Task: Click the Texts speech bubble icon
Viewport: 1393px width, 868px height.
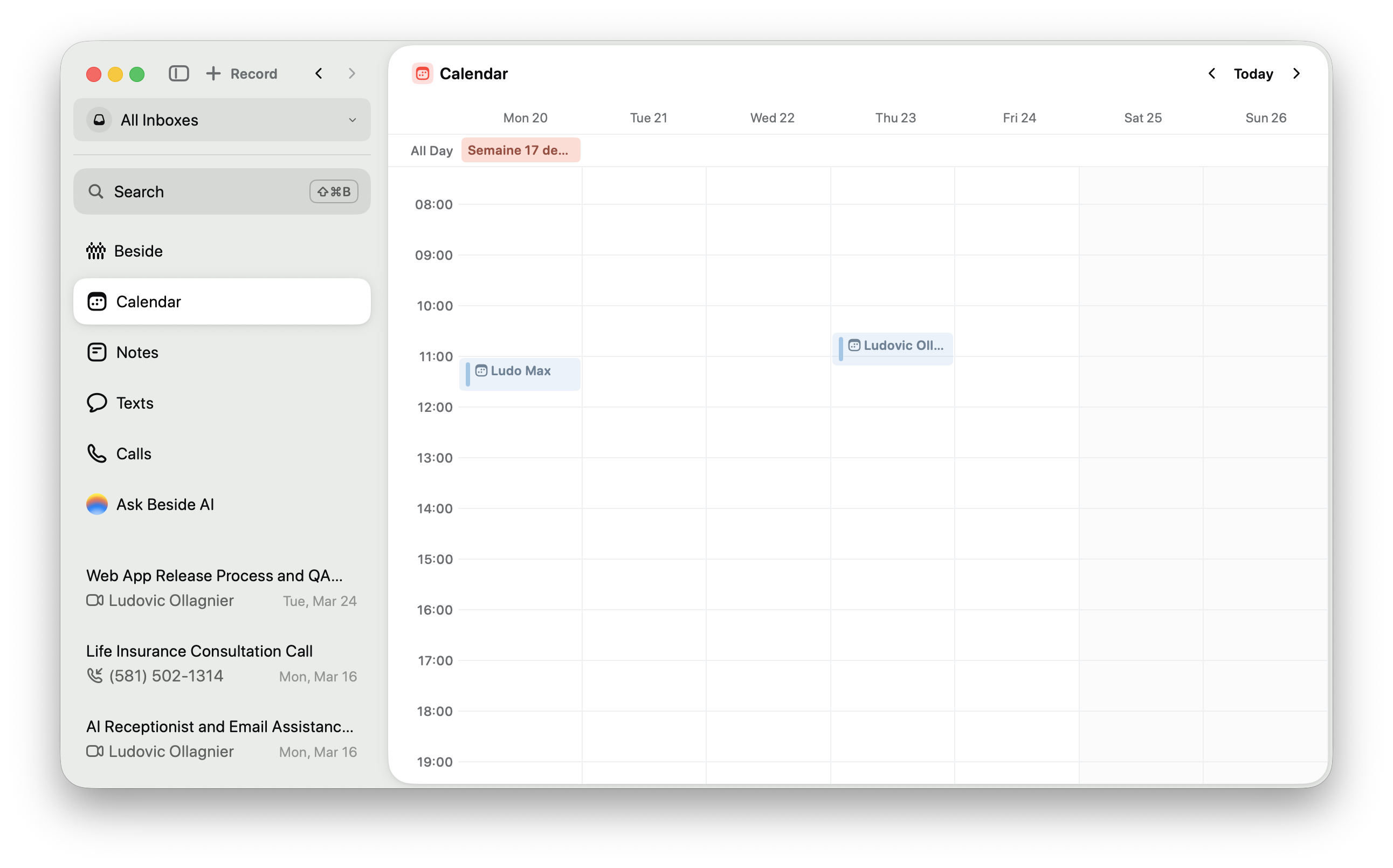Action: 96,402
